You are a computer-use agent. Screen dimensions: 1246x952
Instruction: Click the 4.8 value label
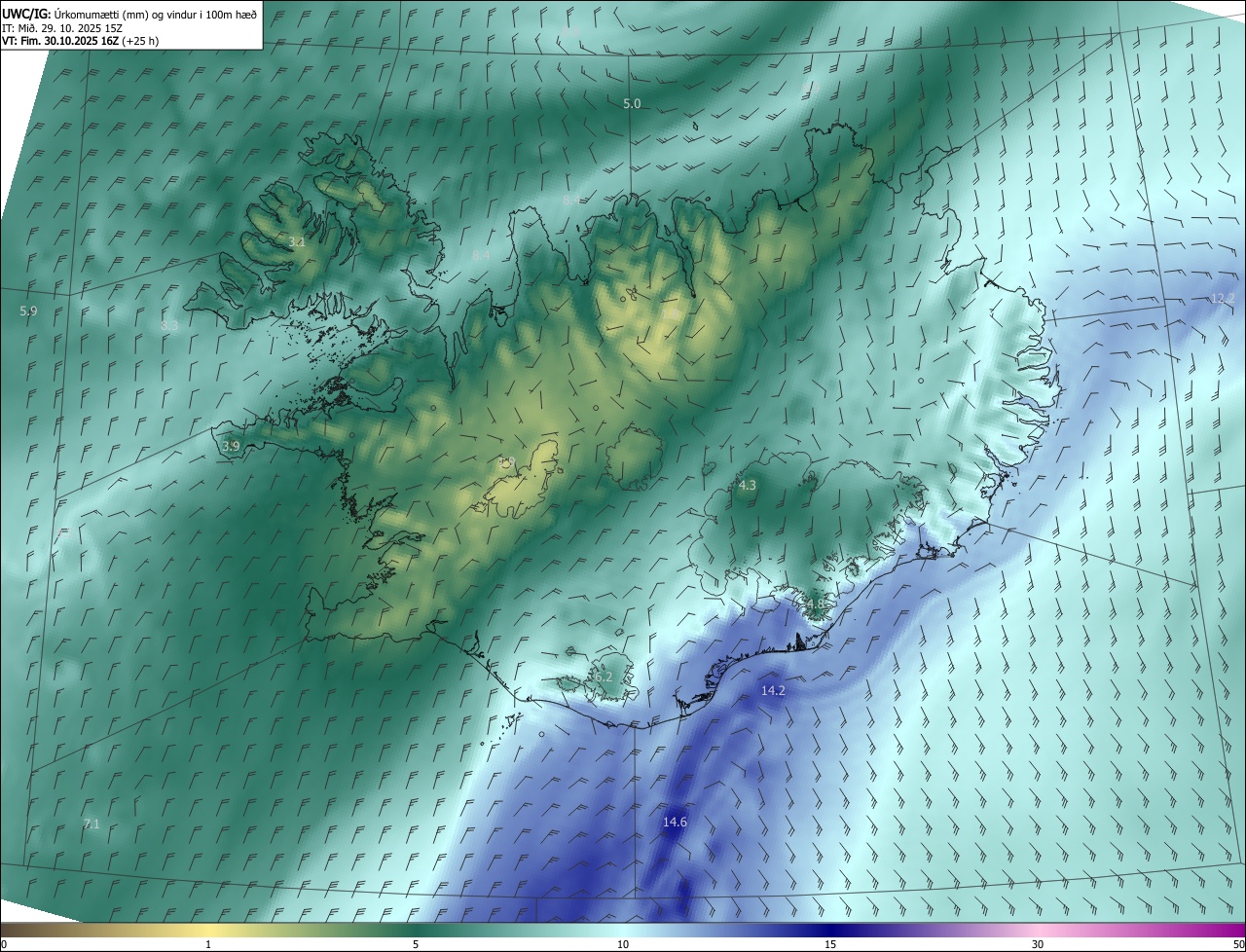tap(816, 604)
